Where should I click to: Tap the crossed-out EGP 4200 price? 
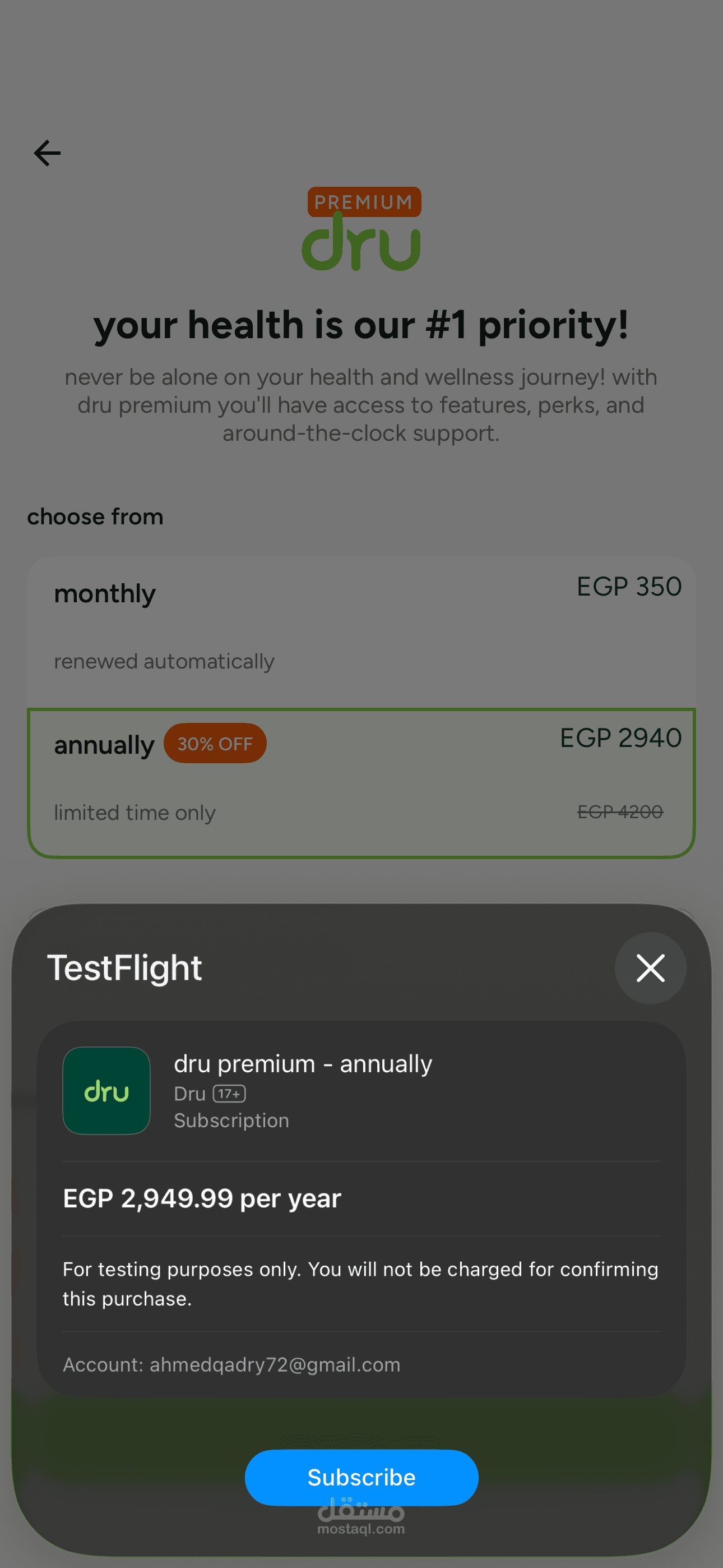[x=619, y=811]
